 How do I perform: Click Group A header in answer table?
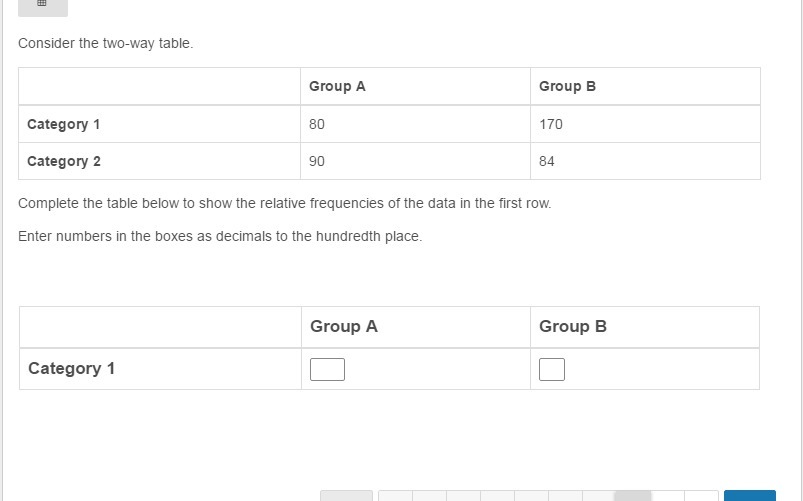(x=344, y=327)
